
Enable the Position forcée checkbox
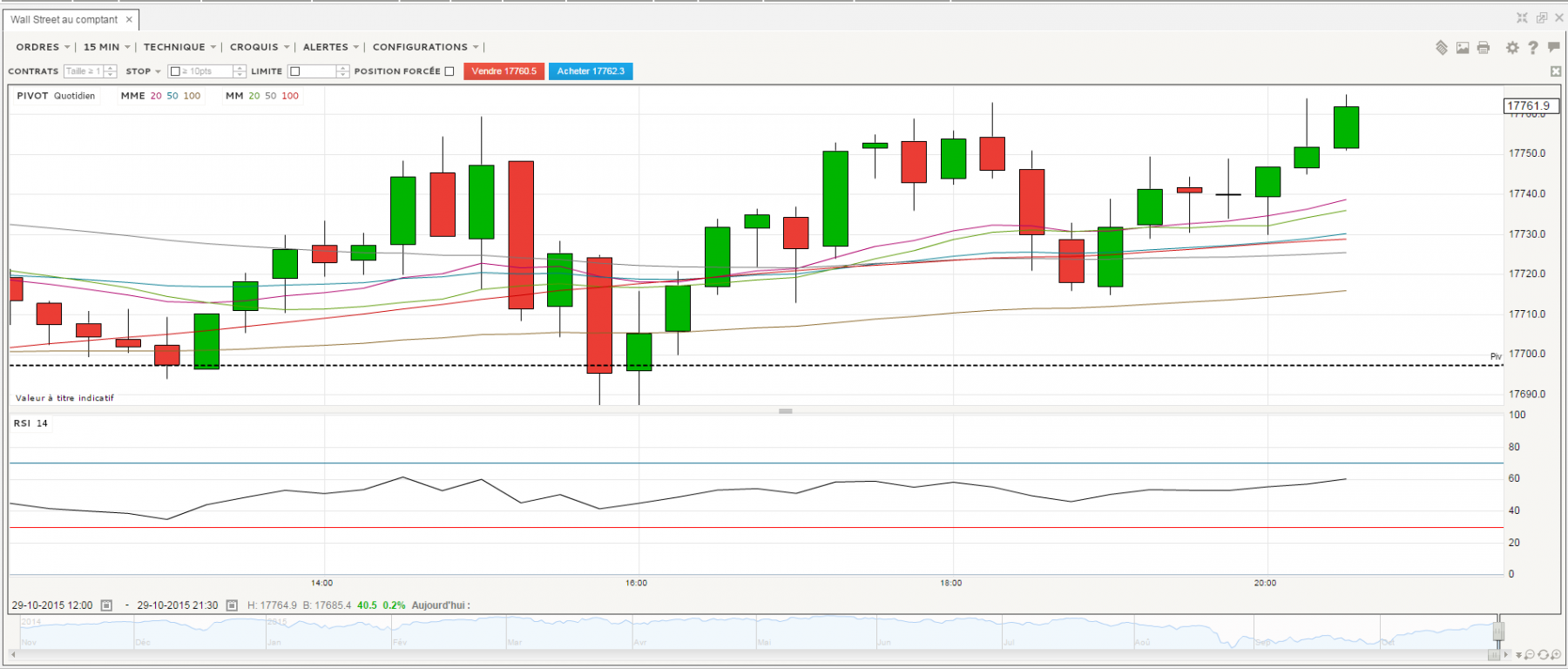pos(449,71)
